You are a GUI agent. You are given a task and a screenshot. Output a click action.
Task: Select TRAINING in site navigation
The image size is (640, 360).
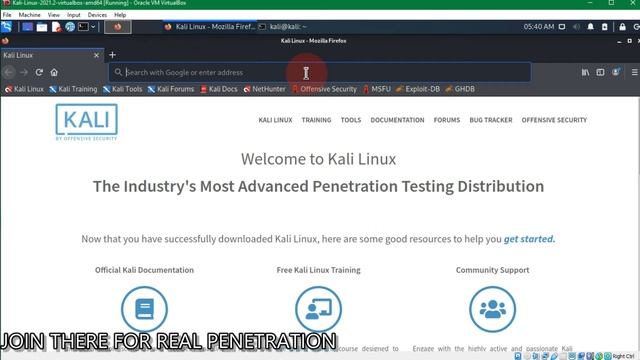pyautogui.click(x=316, y=120)
